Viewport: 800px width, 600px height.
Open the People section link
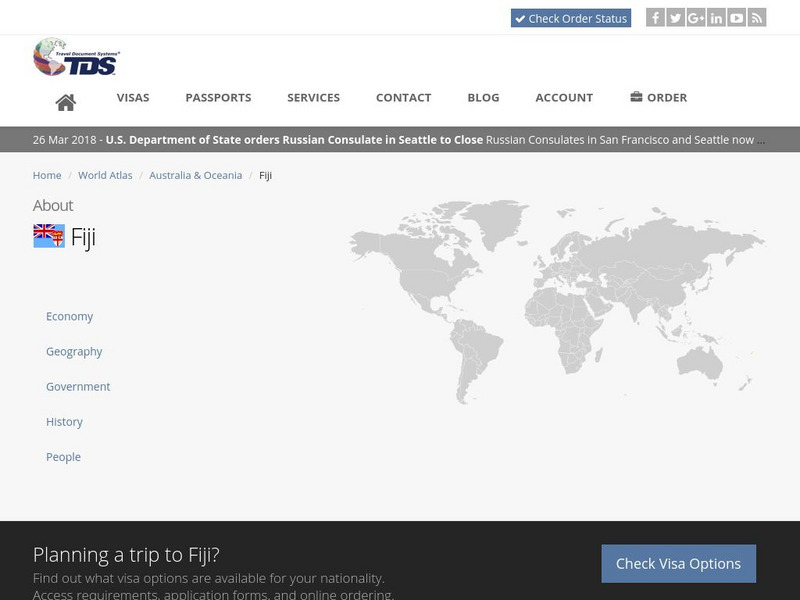[63, 457]
